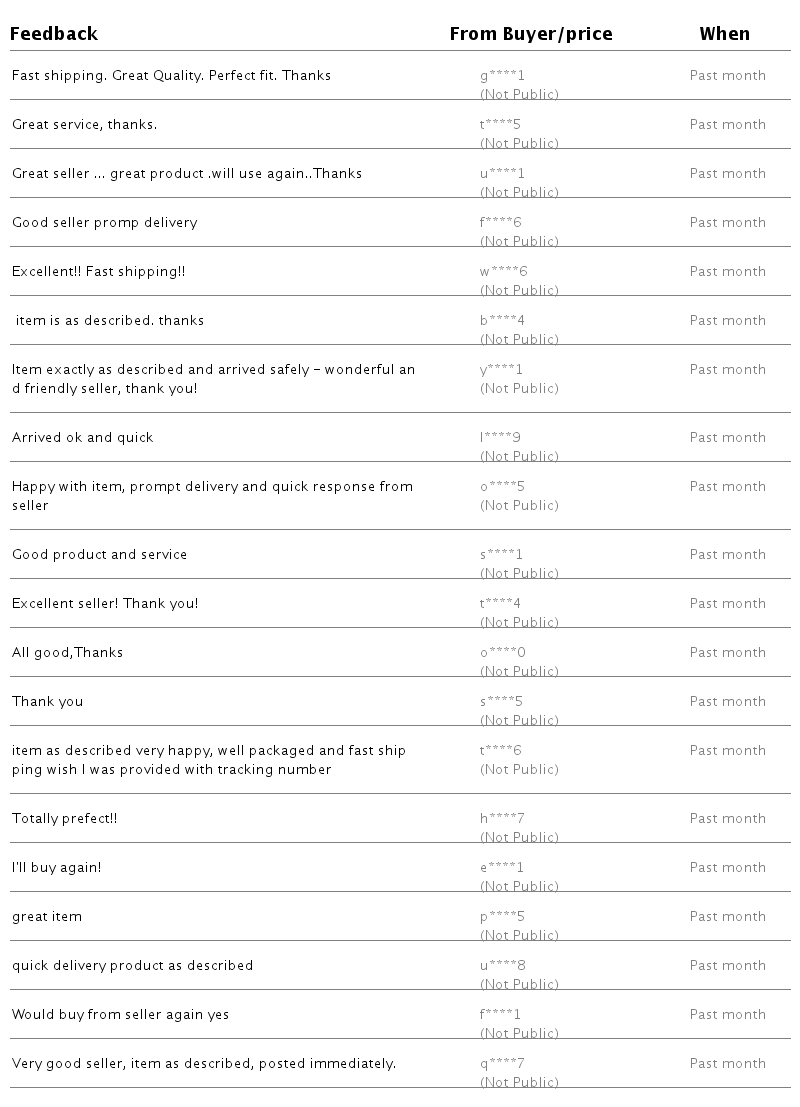Click the "Arrived ok and quick" feedback

click(82, 438)
